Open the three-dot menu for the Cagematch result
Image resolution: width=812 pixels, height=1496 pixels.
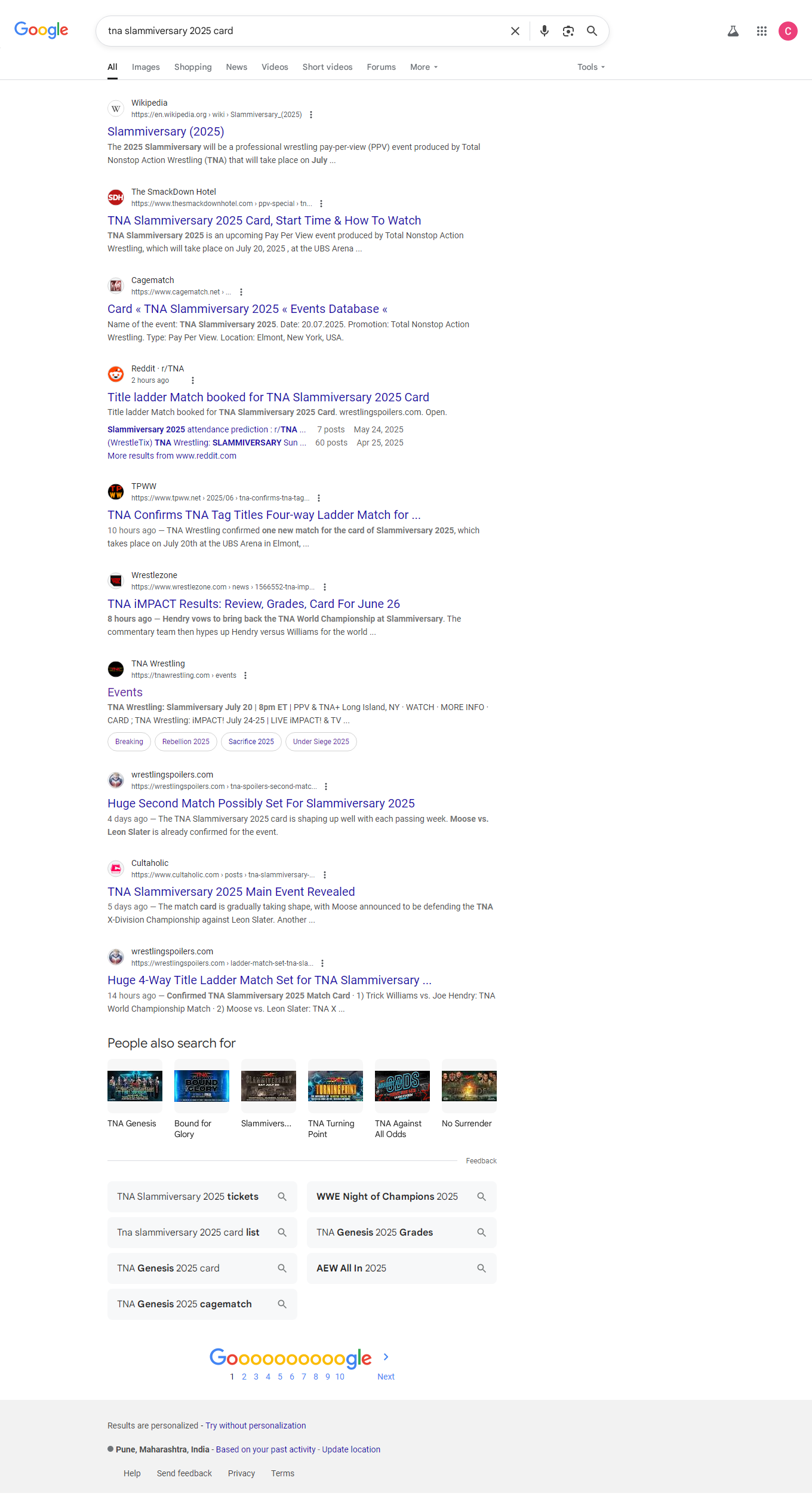tap(241, 292)
